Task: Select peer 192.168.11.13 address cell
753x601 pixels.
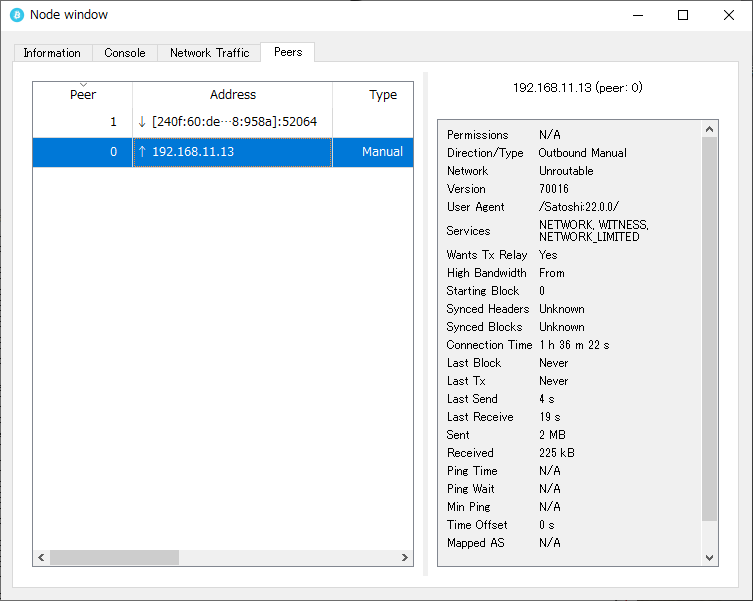Action: click(x=232, y=152)
